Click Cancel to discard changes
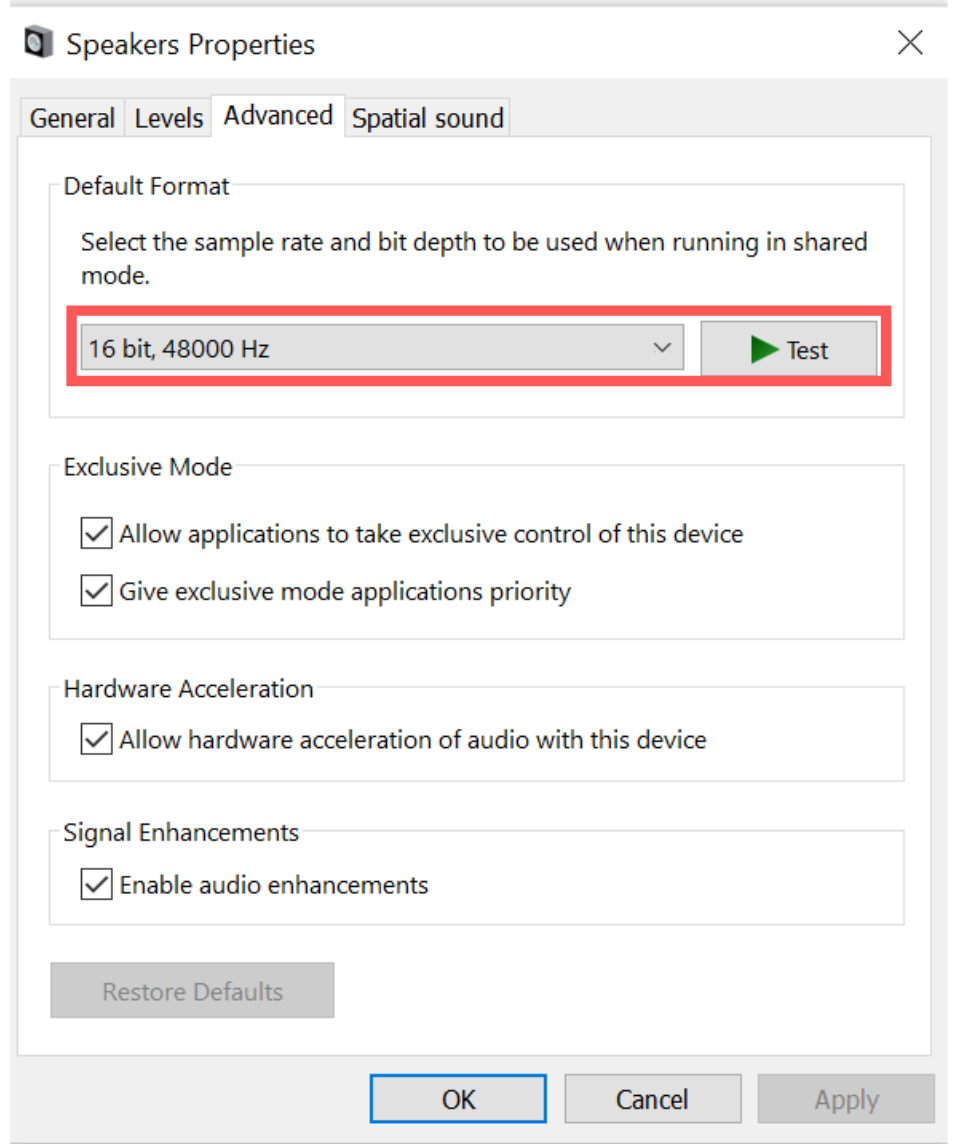The image size is (954, 1145). [652, 1100]
